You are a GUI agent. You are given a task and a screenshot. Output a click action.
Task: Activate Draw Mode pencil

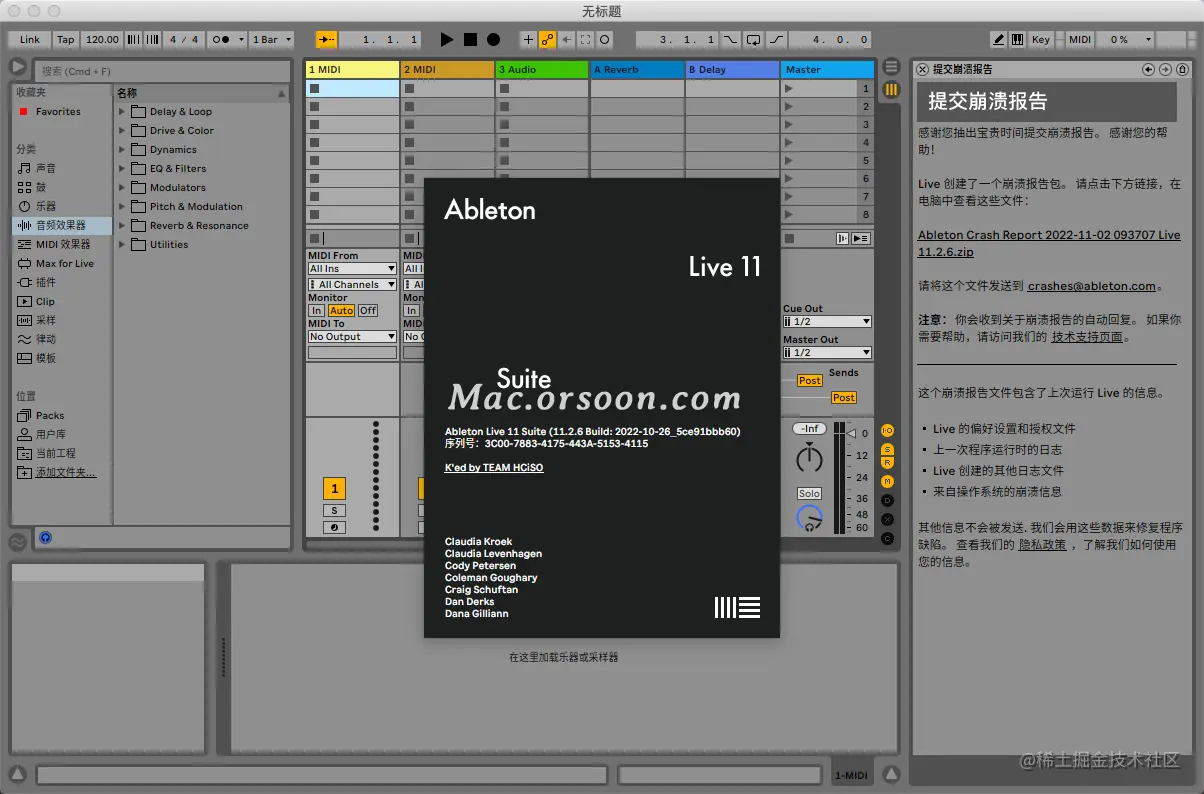[x=998, y=40]
